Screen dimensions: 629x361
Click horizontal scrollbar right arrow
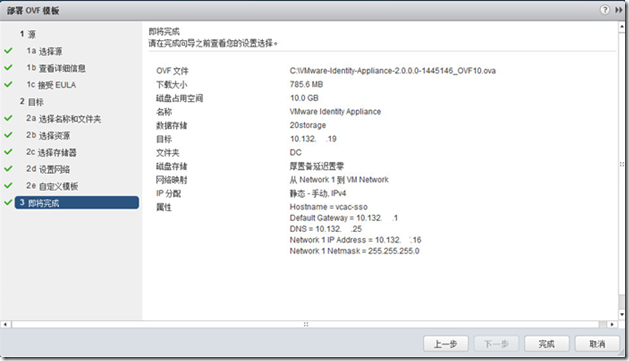point(612,324)
